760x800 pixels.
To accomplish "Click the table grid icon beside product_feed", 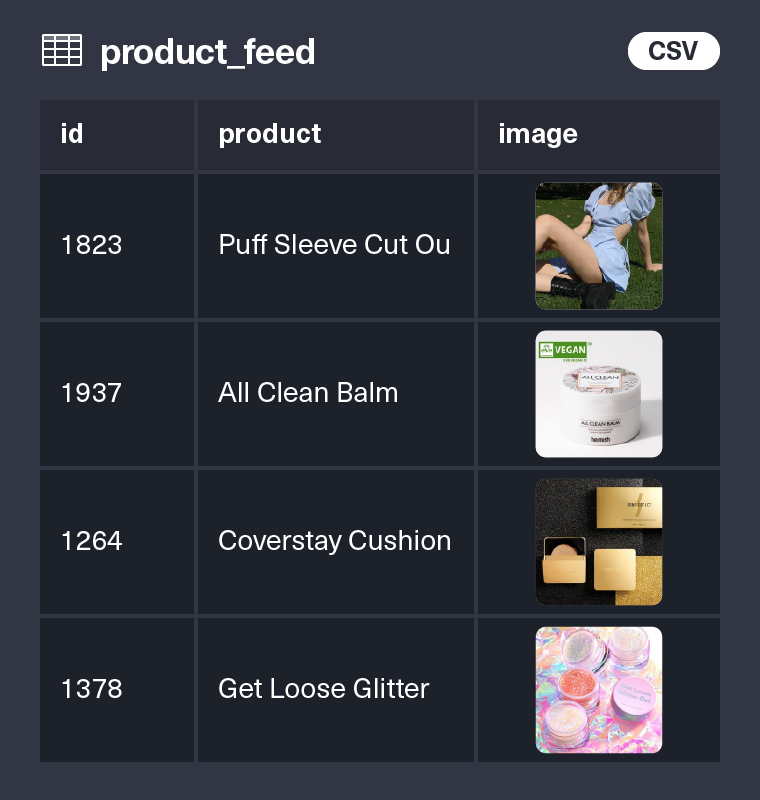I will point(62,51).
